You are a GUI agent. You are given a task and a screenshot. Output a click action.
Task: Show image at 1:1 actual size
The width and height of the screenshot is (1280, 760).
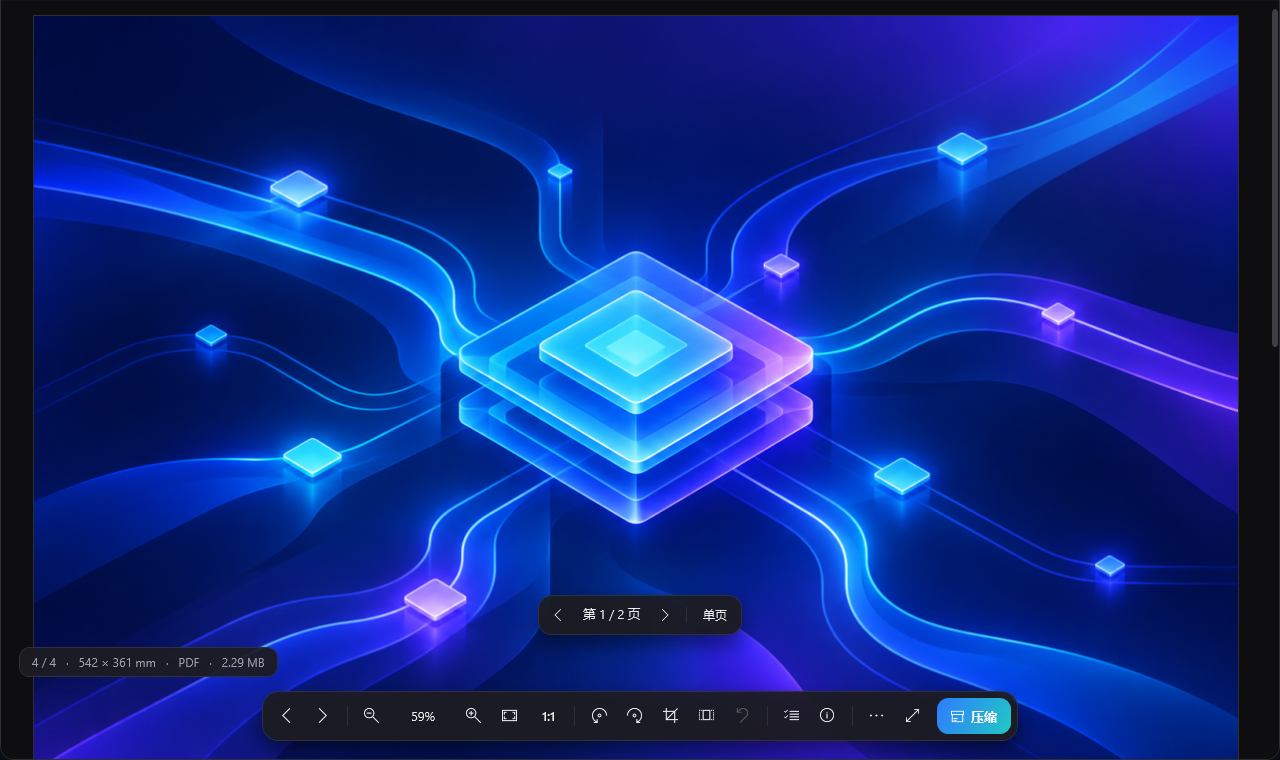pos(548,716)
